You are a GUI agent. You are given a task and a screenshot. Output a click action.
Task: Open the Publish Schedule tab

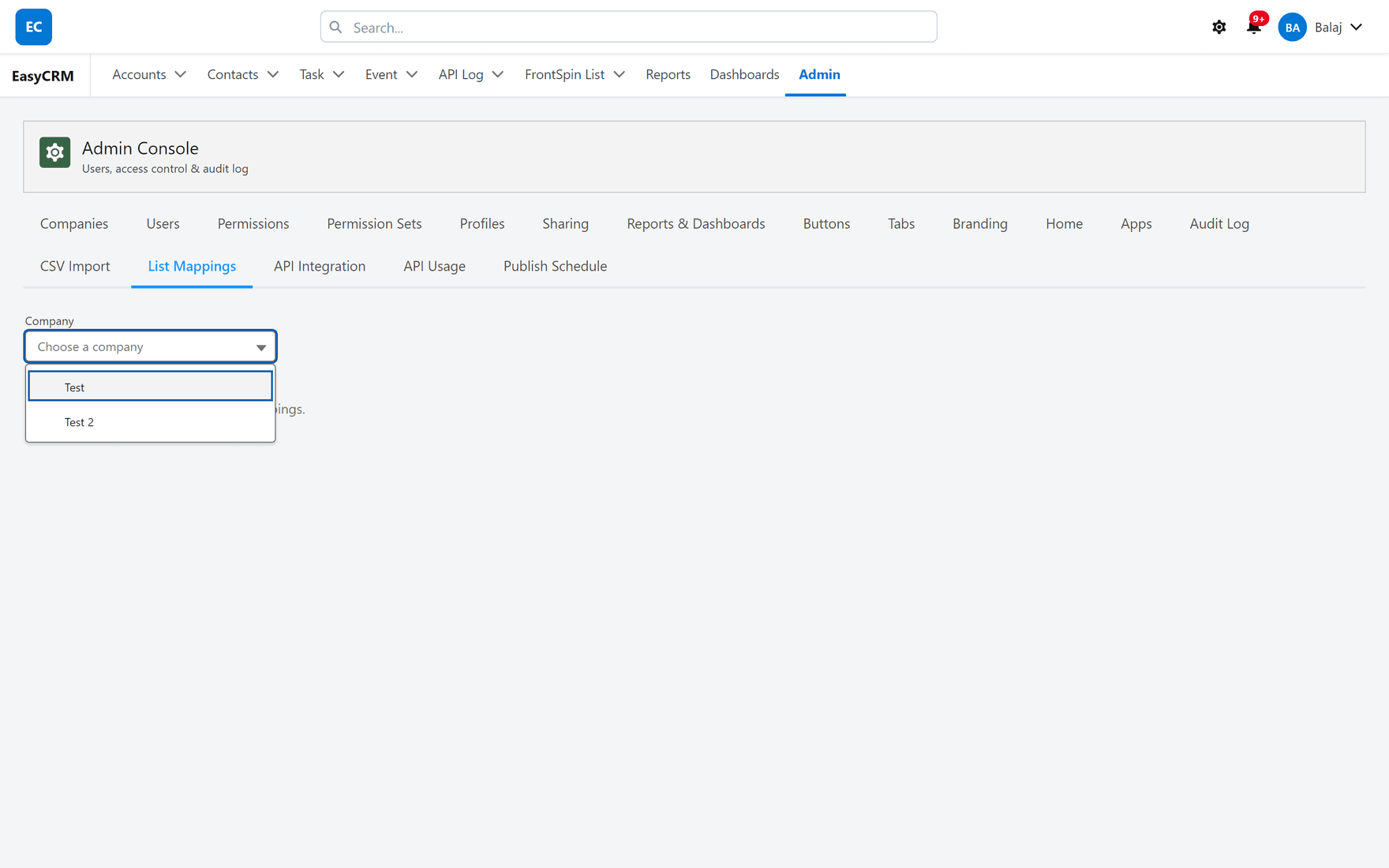(556, 266)
